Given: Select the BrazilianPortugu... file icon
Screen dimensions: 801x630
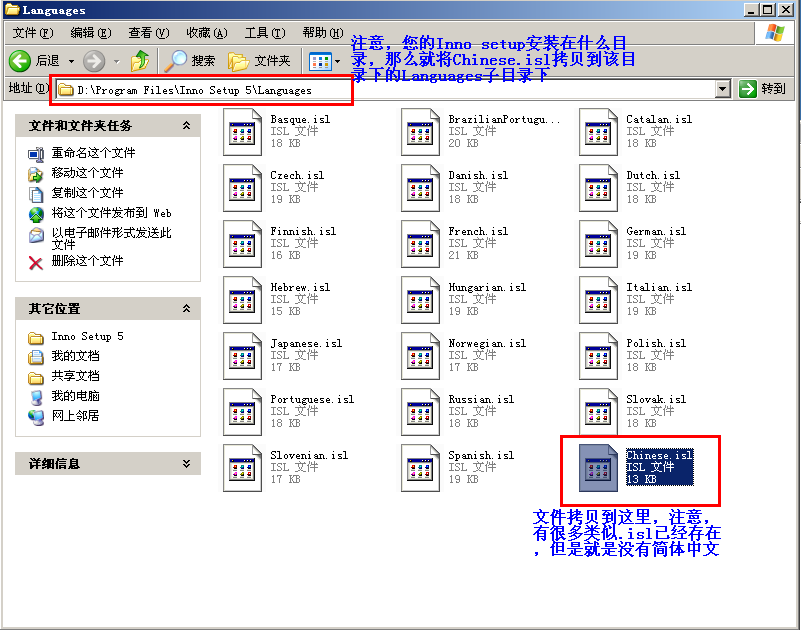Looking at the screenshot, I should pos(420,132).
